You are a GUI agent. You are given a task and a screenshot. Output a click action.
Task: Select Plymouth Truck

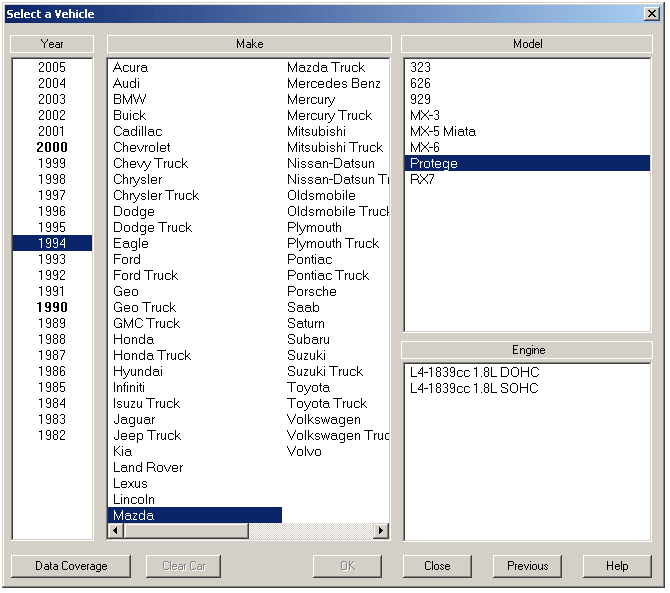pyautogui.click(x=333, y=243)
